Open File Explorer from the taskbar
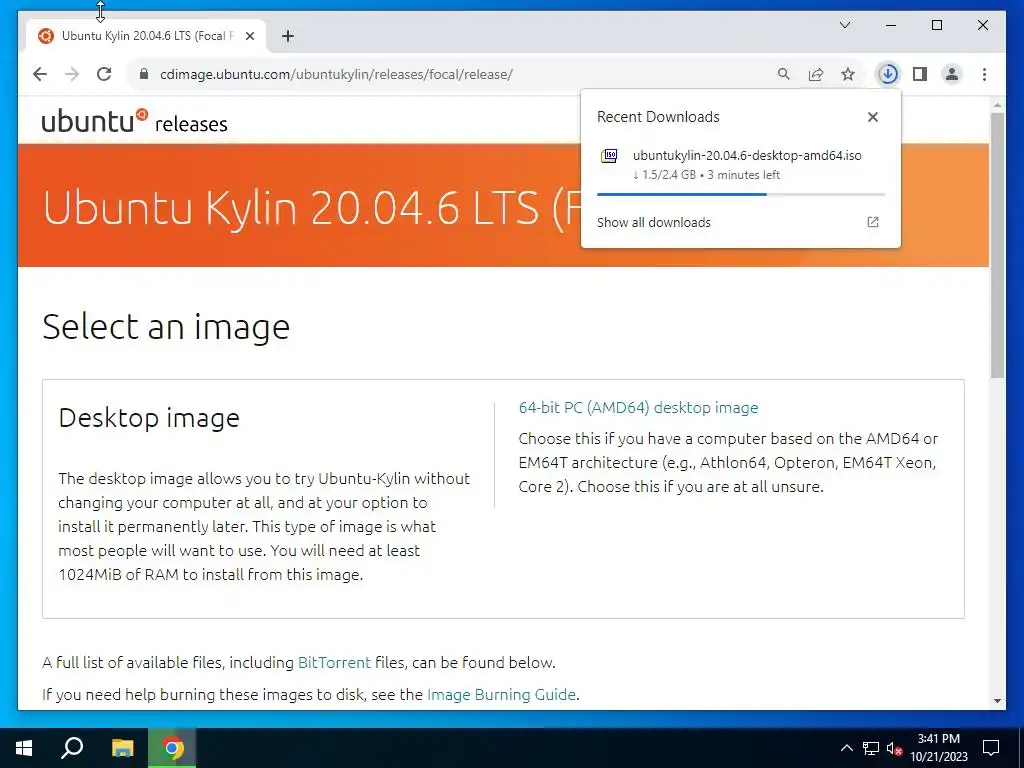 tap(122, 748)
